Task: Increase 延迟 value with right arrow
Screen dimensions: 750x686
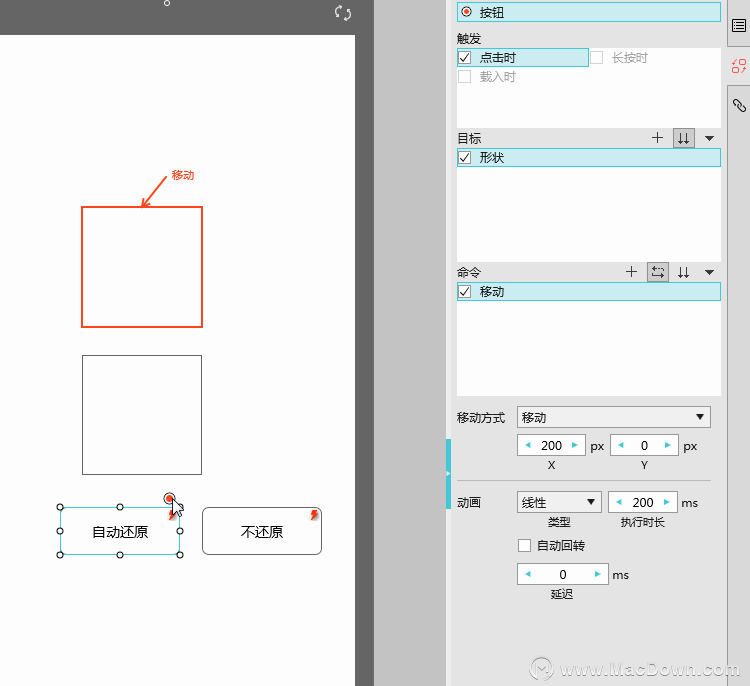Action: coord(597,574)
